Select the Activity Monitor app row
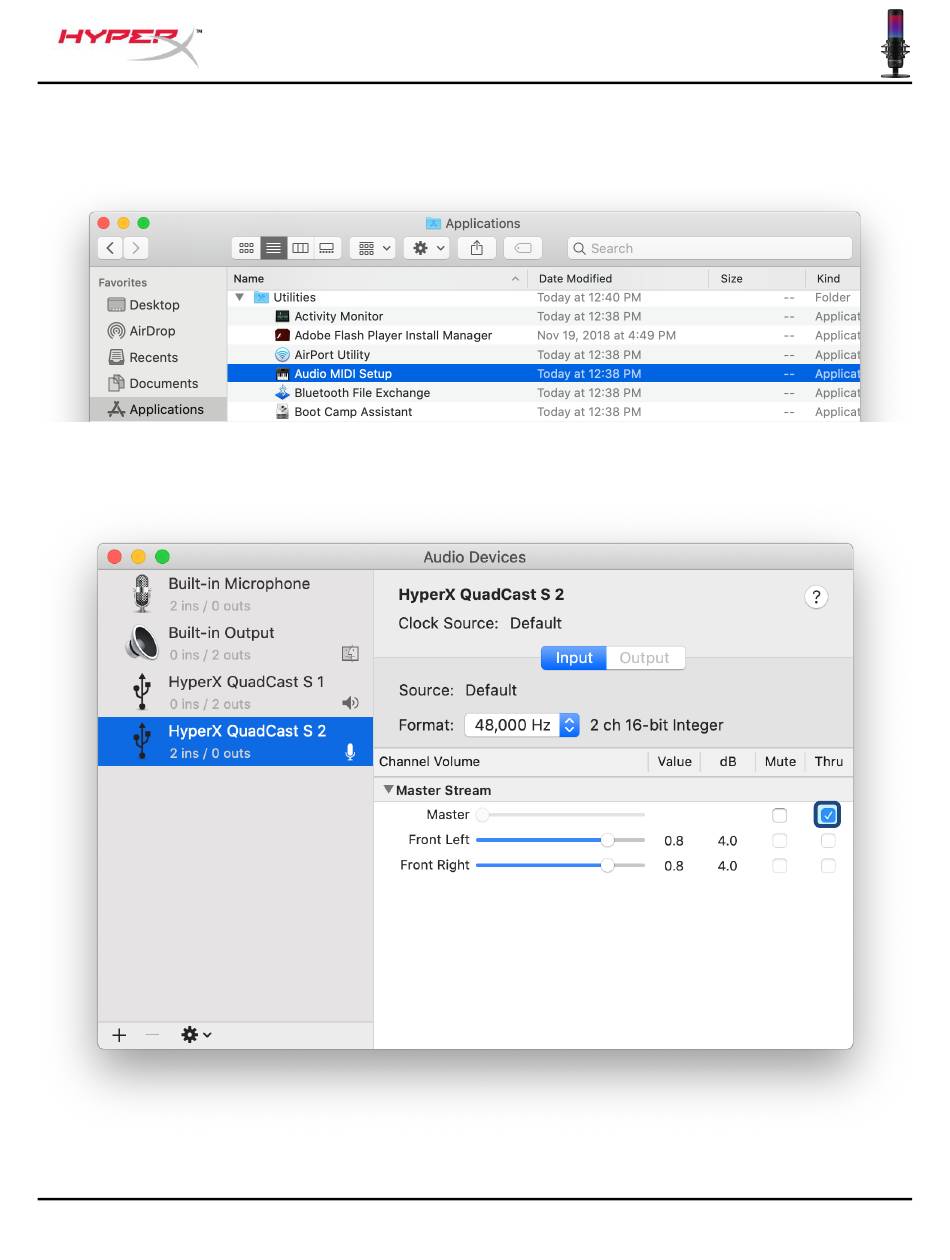This screenshot has width=950, height=1260. click(544, 316)
